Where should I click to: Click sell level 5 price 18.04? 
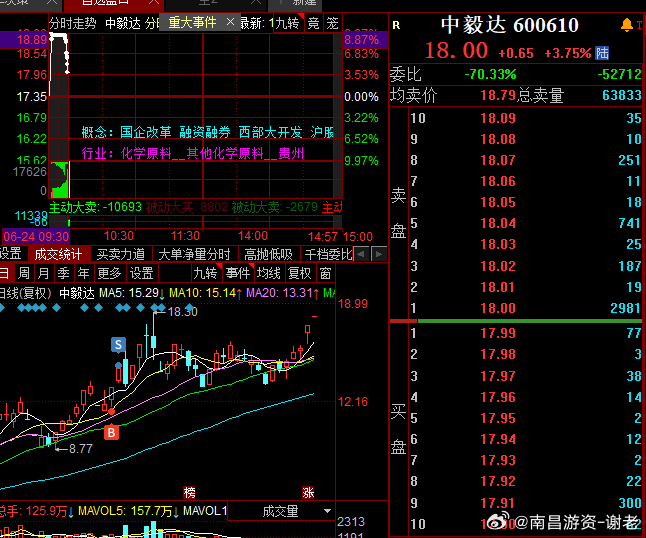[x=498, y=223]
